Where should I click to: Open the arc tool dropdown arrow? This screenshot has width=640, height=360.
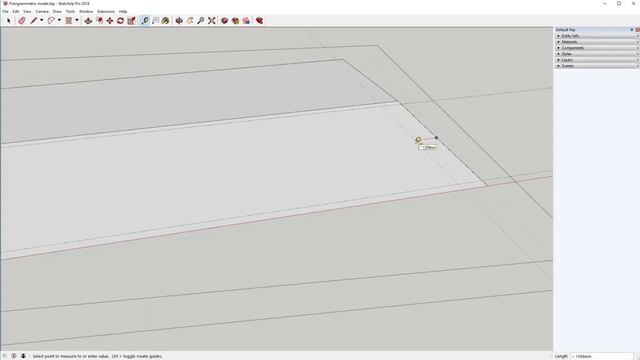point(59,20)
